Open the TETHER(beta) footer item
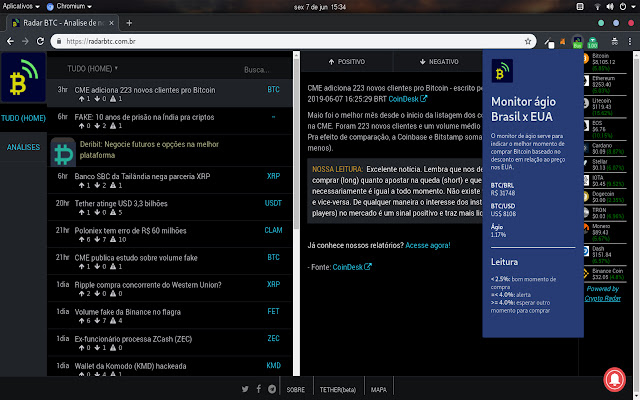The height and width of the screenshot is (400, 640). [338, 390]
